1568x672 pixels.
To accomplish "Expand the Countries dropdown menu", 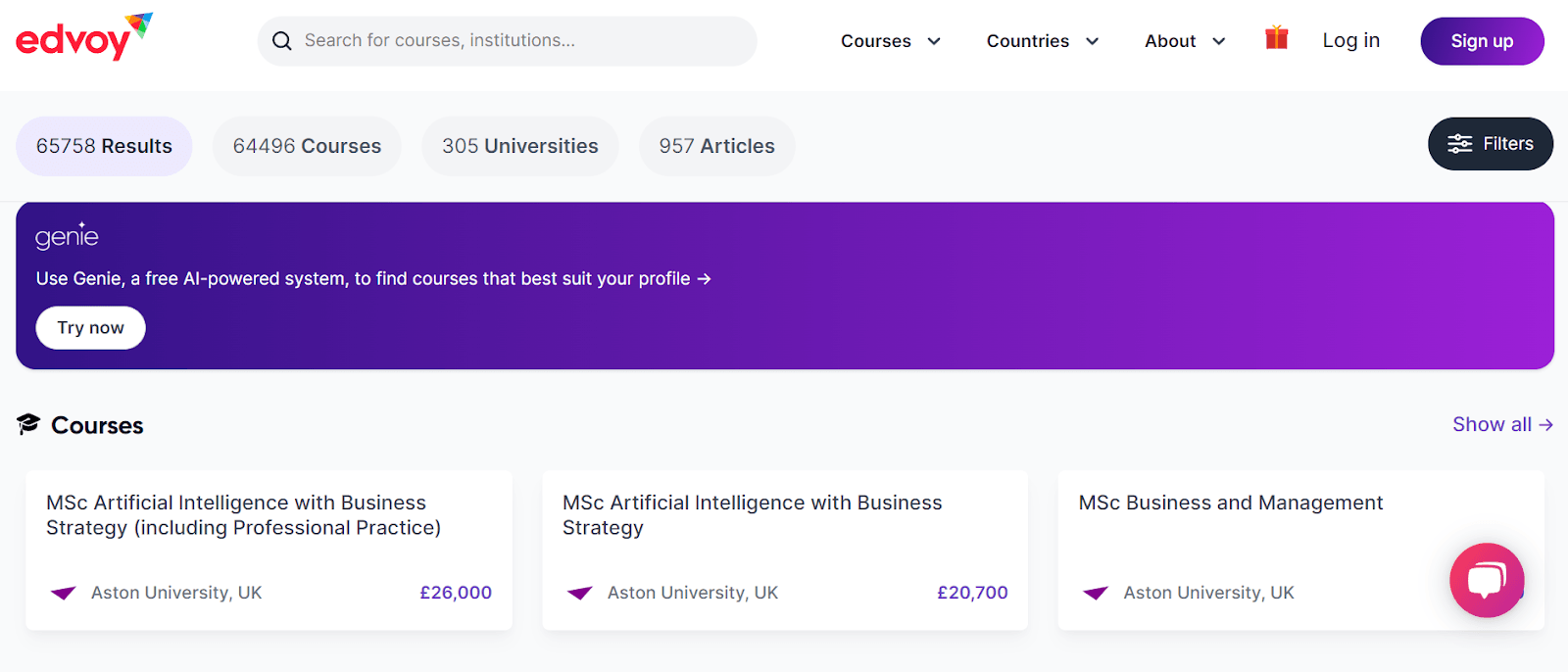I will coord(1043,41).
